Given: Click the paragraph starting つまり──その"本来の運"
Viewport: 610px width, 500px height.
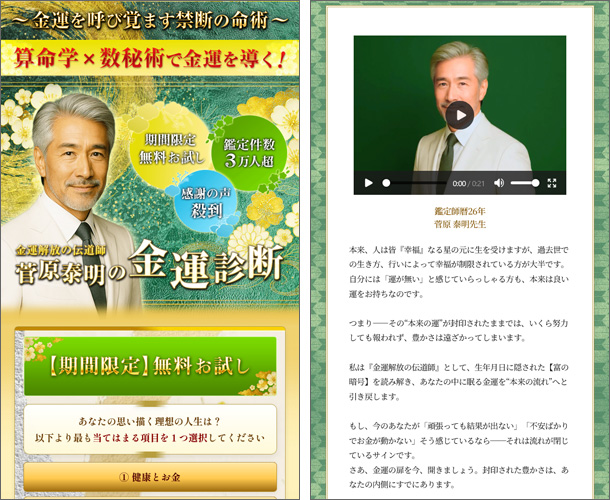Looking at the screenshot, I should click(x=459, y=330).
